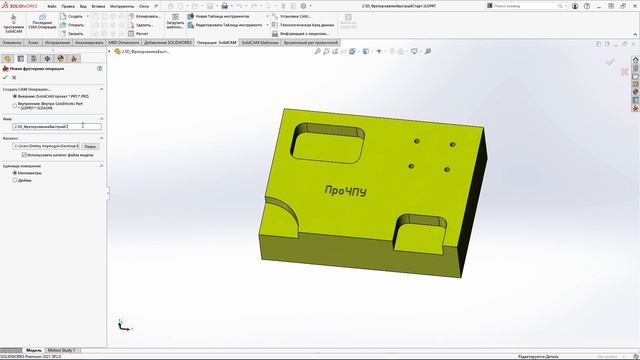Screen dimensions: 640x360
Task: Expand the Create button dropdown arrow
Action: [x=88, y=16]
